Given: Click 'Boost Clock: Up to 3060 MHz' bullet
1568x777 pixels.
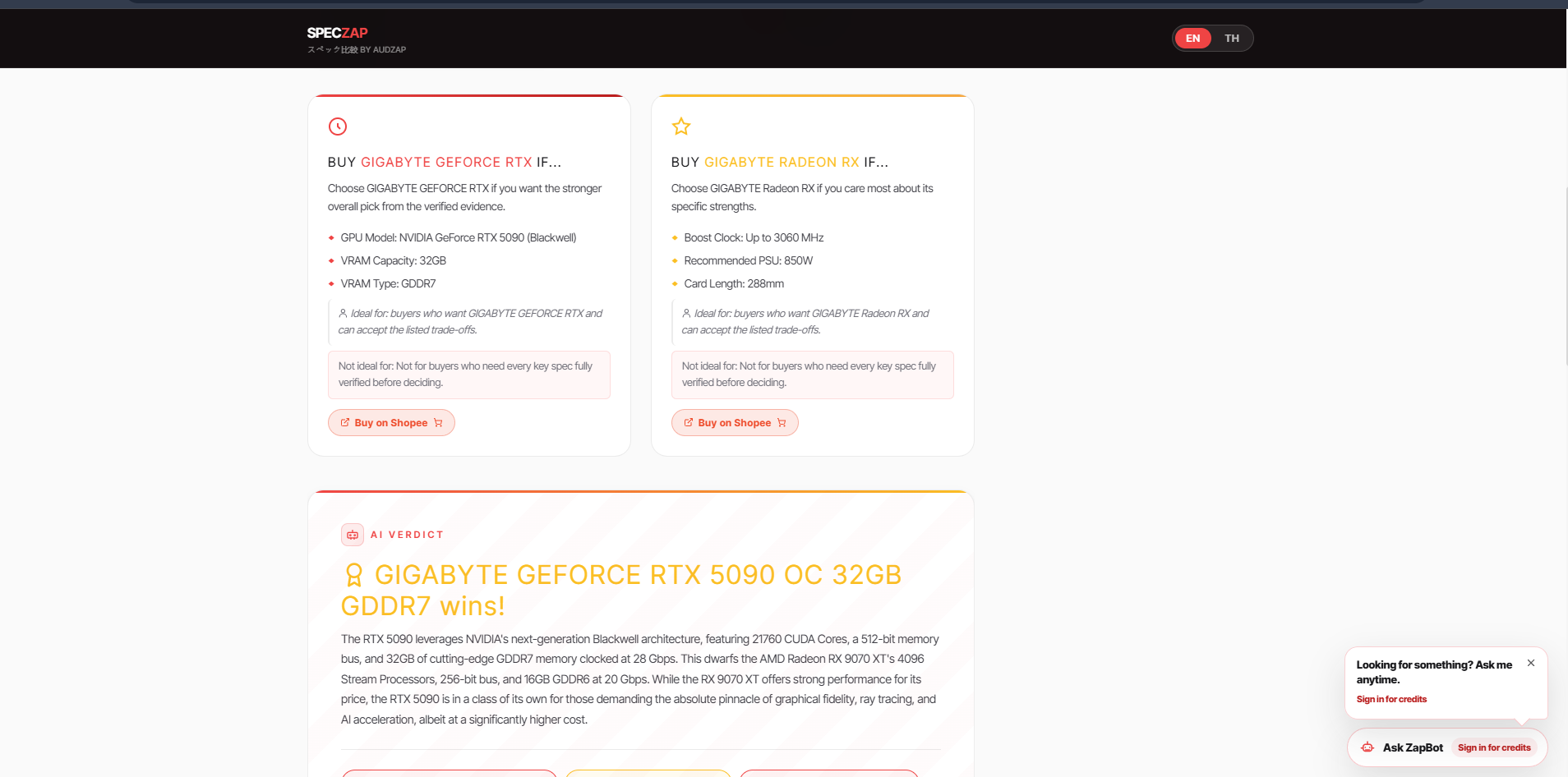Looking at the screenshot, I should click(x=754, y=238).
